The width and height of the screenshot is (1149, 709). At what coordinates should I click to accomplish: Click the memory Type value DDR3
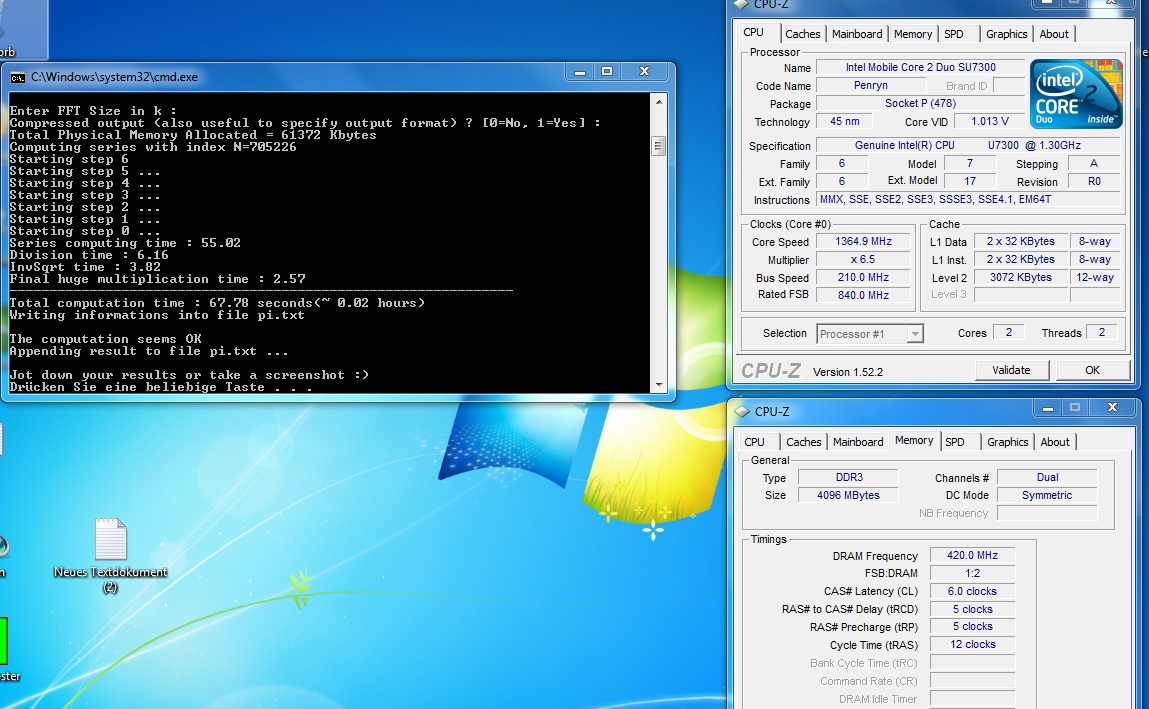click(849, 478)
